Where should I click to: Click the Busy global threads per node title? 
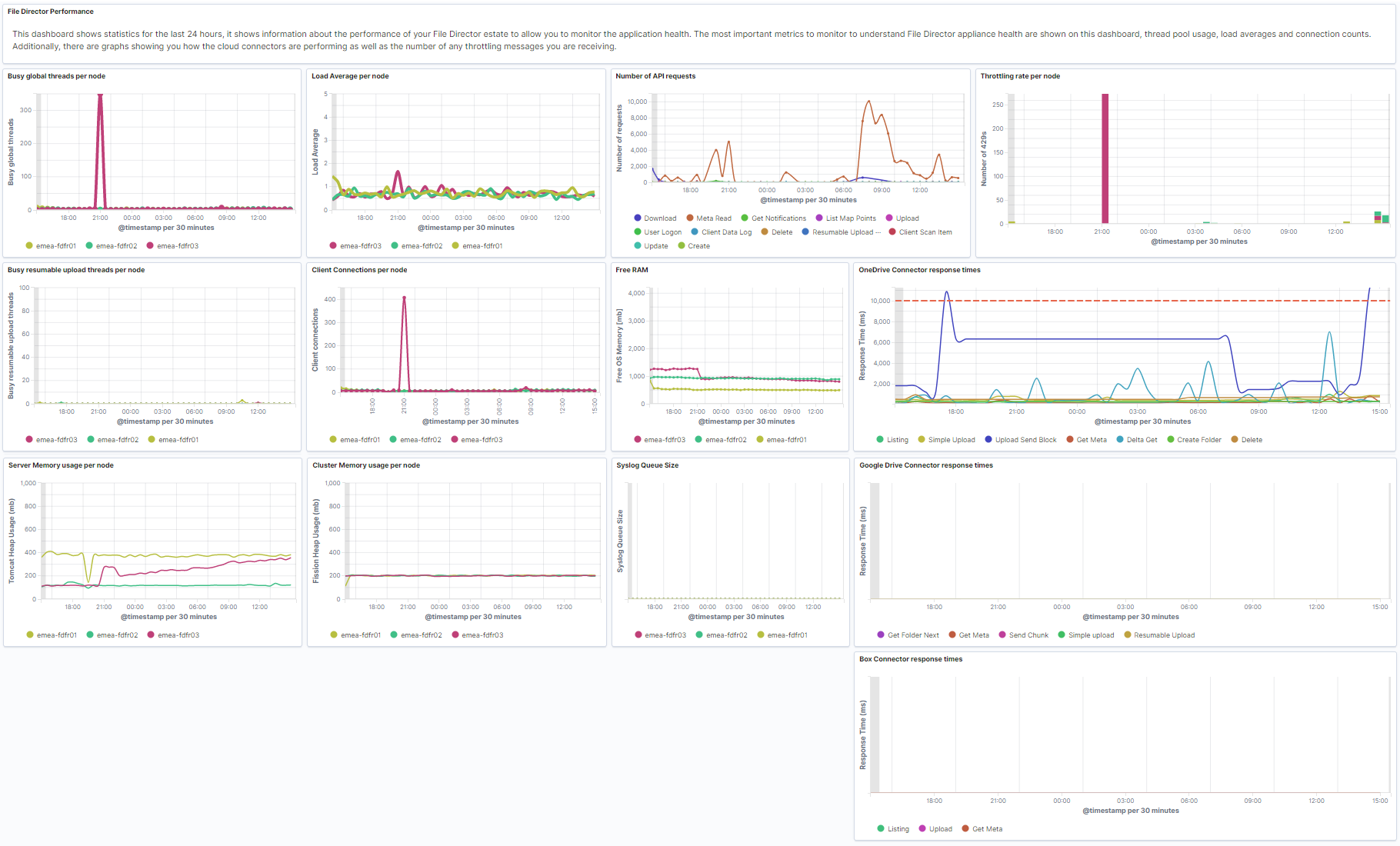[x=57, y=76]
